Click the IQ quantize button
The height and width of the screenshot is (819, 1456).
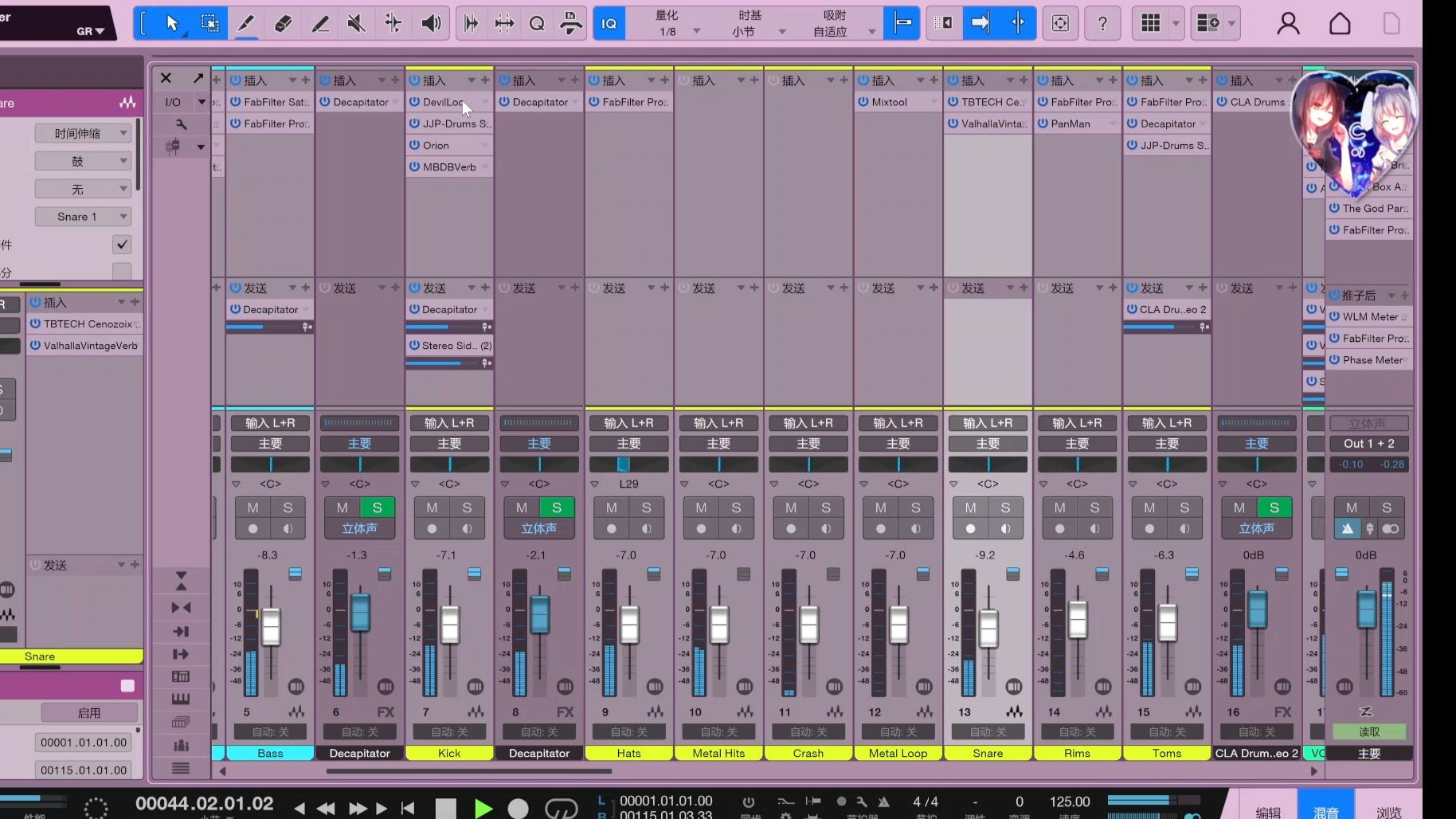pyautogui.click(x=609, y=24)
